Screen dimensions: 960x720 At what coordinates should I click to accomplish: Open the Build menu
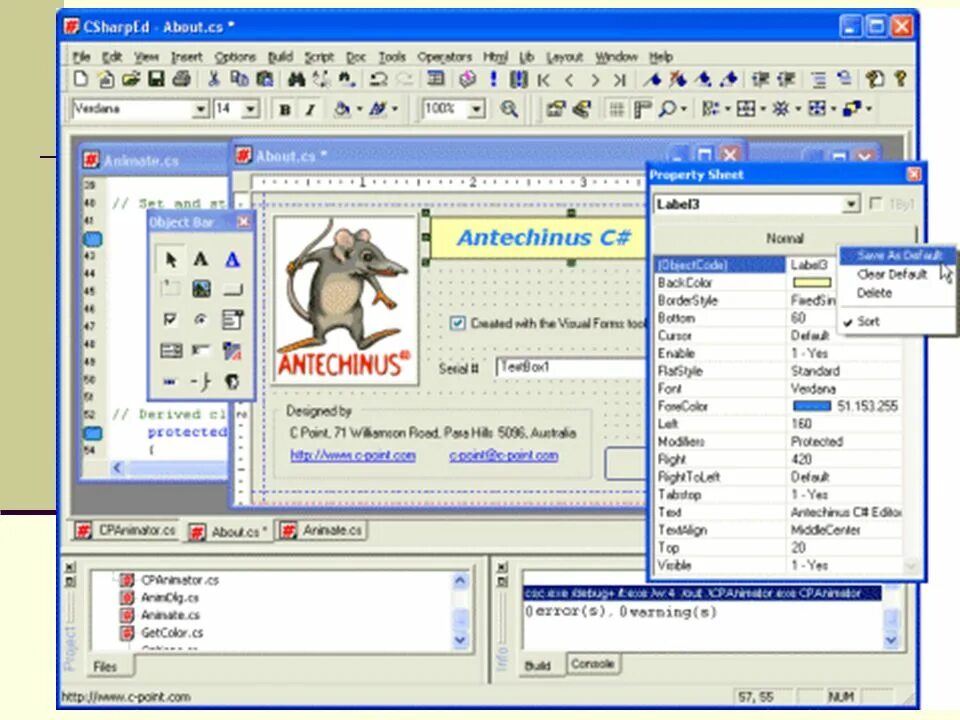point(280,57)
